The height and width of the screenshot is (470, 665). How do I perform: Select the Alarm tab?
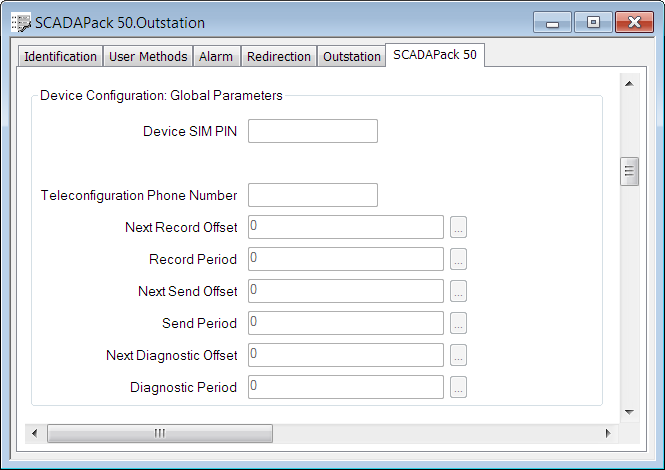pos(216,57)
